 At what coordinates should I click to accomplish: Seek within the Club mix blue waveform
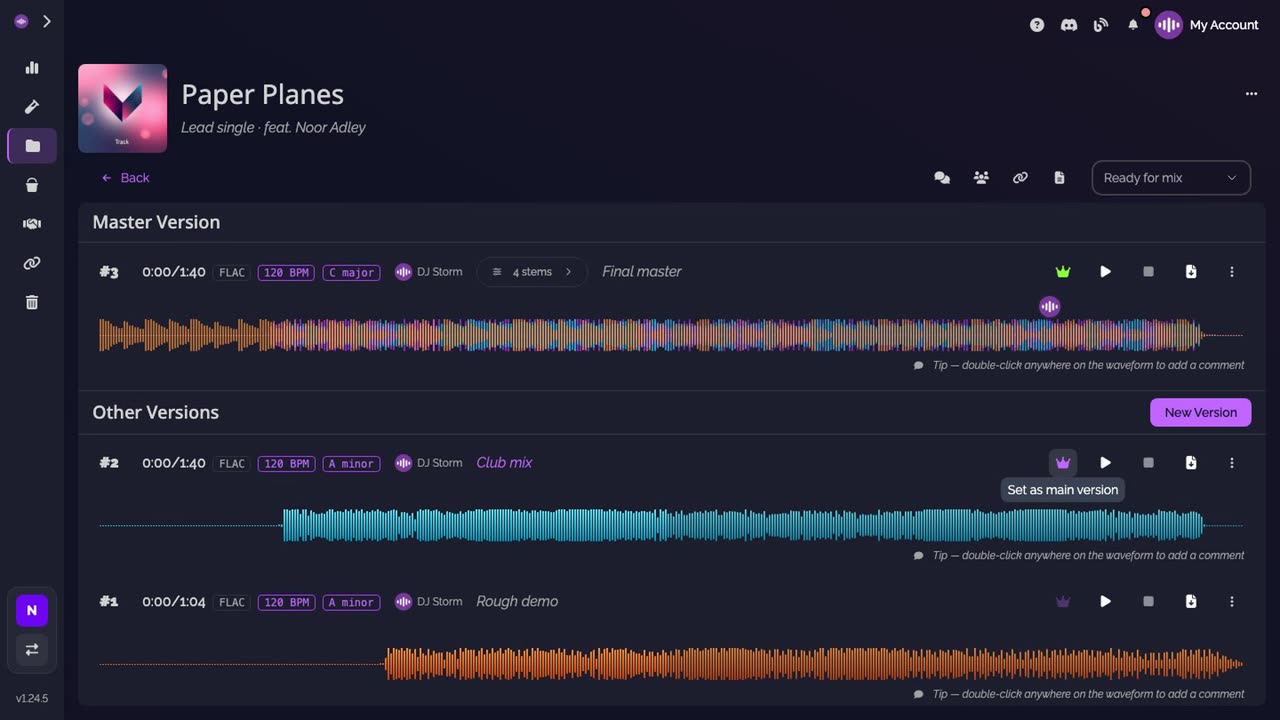click(671, 525)
